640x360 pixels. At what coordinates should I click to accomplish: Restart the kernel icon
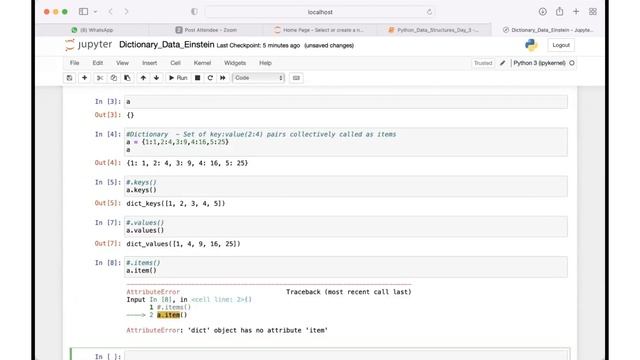point(210,78)
